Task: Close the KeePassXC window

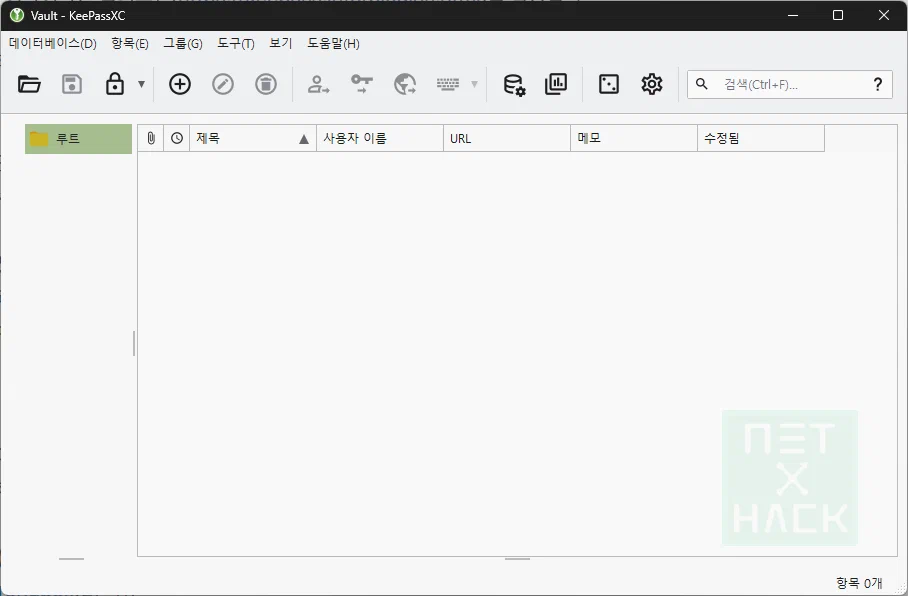Action: (884, 15)
